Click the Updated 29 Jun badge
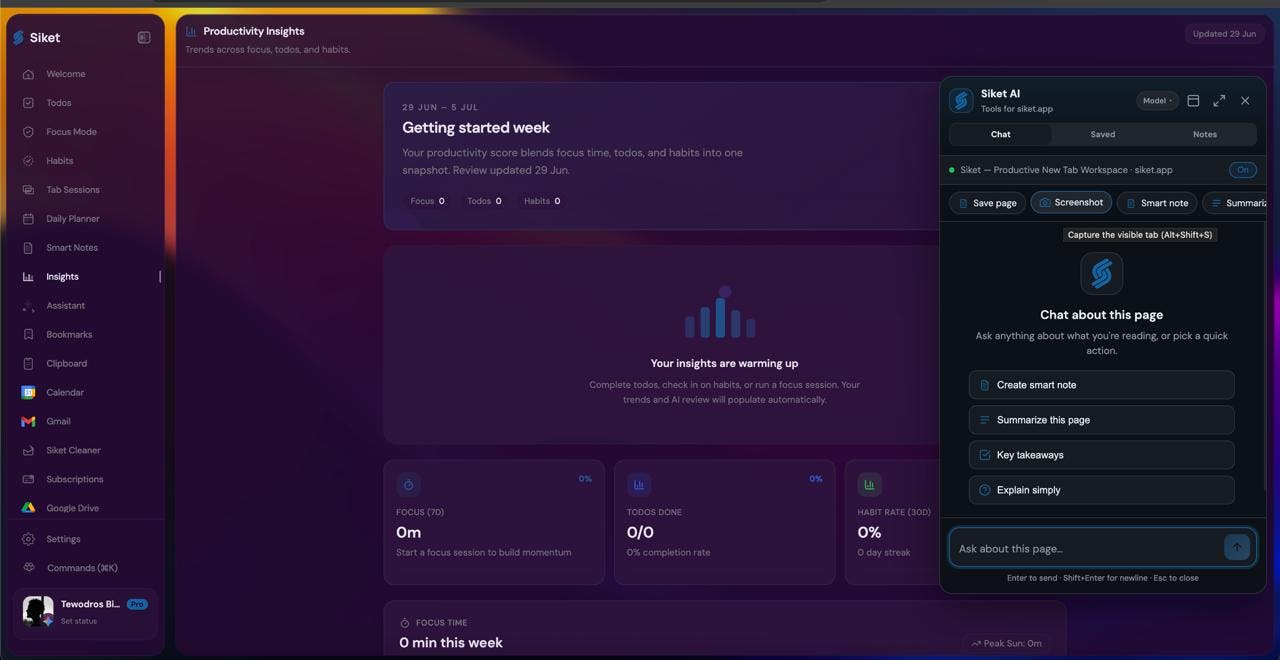The image size is (1280, 660). (x=1224, y=34)
